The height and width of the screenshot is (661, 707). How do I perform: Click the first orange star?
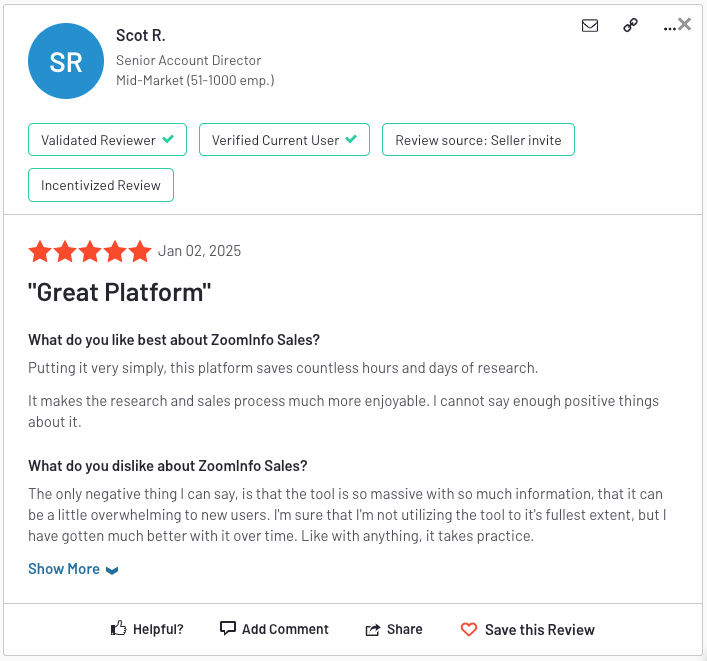pyautogui.click(x=40, y=251)
